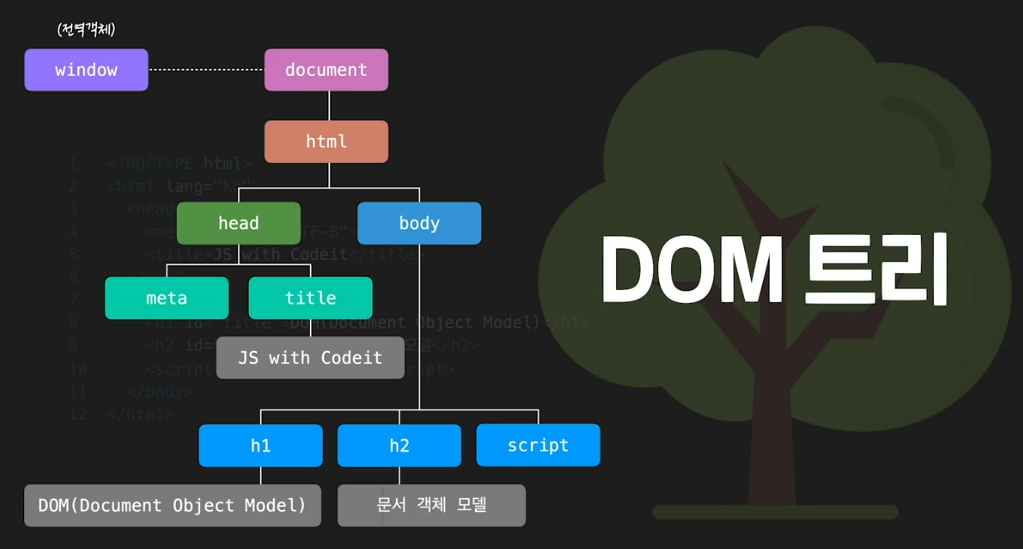Select the 'JS with Codeit' text node

pyautogui.click(x=311, y=358)
